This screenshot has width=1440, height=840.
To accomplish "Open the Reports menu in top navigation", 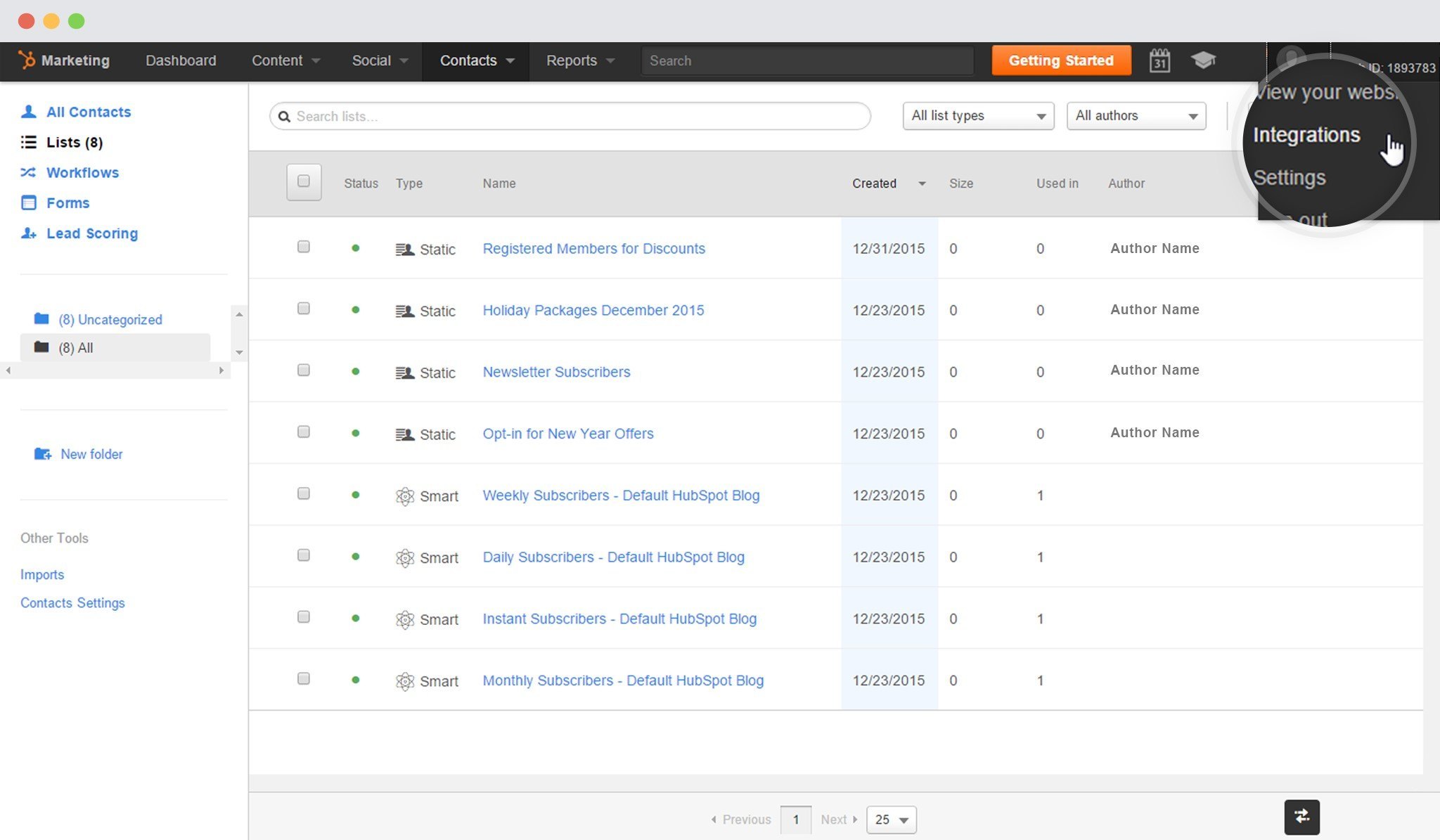I will [579, 61].
